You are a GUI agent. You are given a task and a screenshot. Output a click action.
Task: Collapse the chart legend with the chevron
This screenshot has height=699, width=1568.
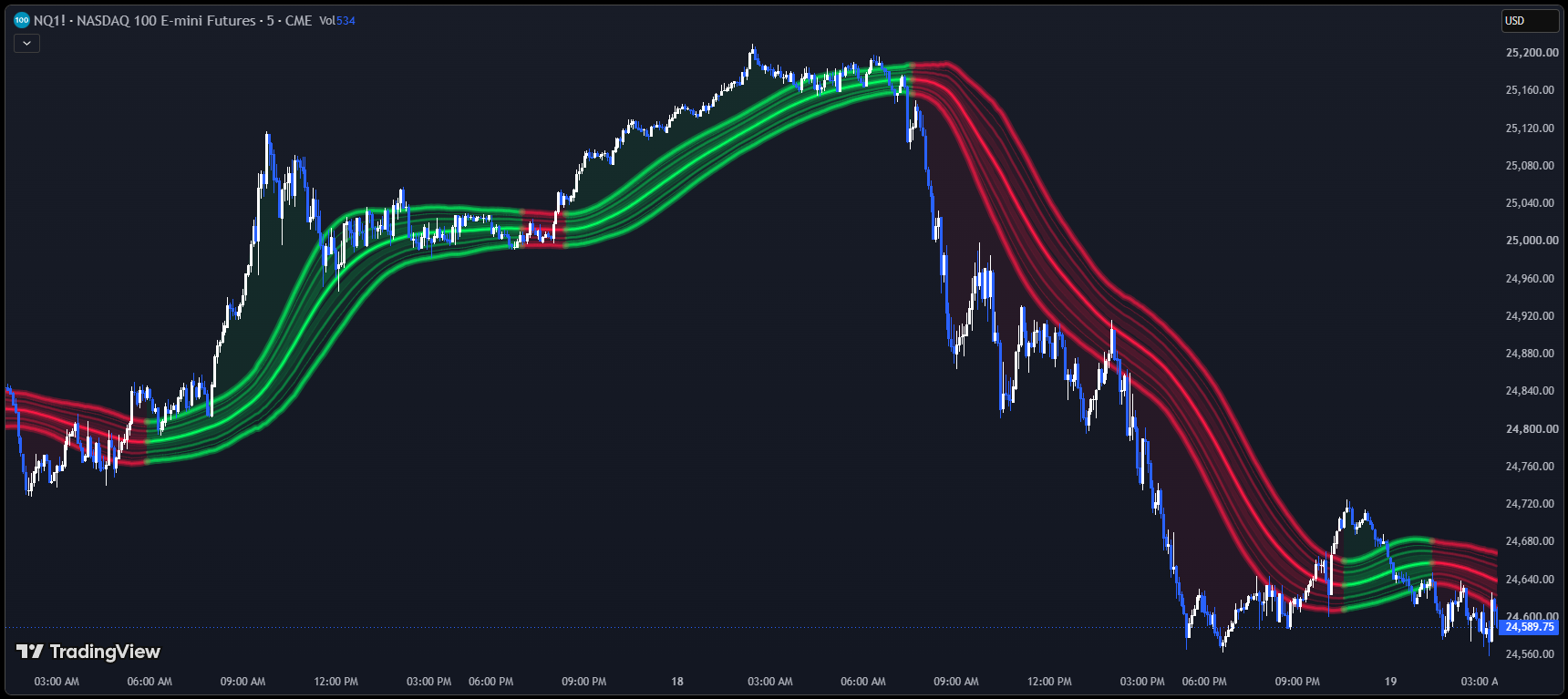click(x=27, y=43)
